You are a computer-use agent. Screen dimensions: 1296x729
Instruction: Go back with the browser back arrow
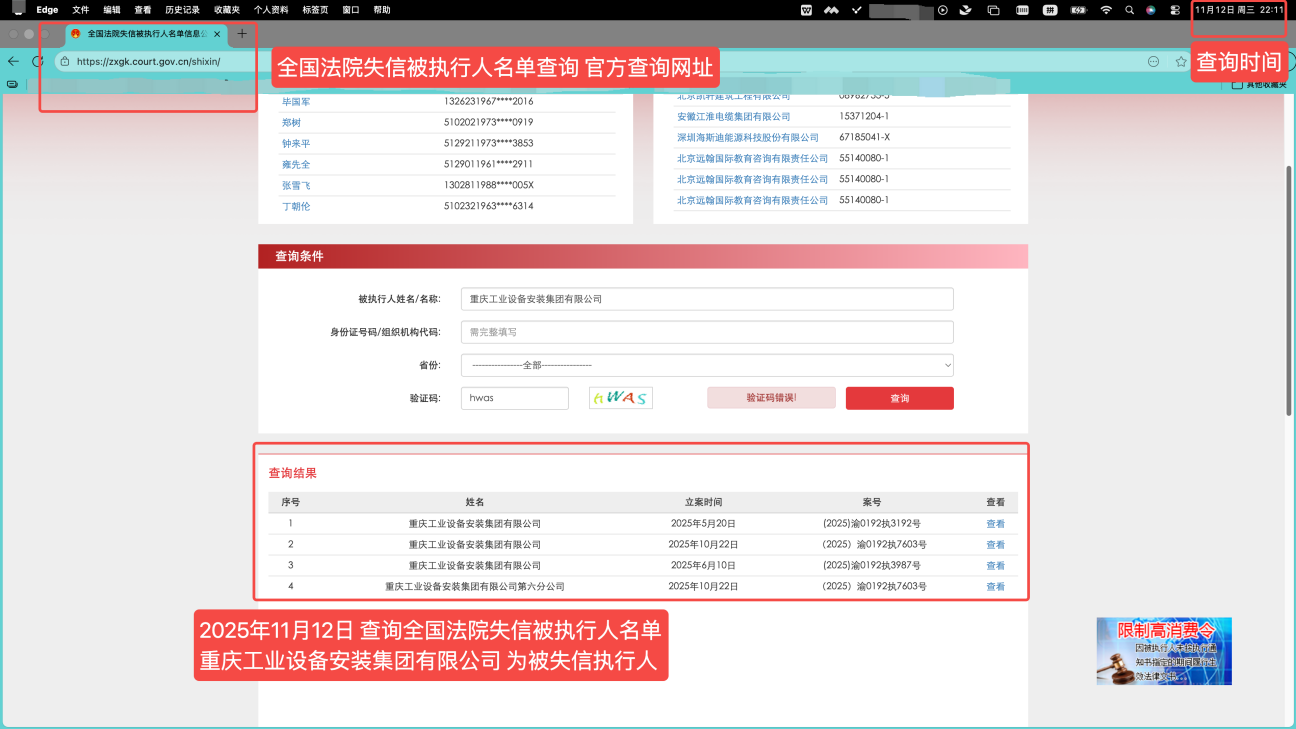coord(13,61)
